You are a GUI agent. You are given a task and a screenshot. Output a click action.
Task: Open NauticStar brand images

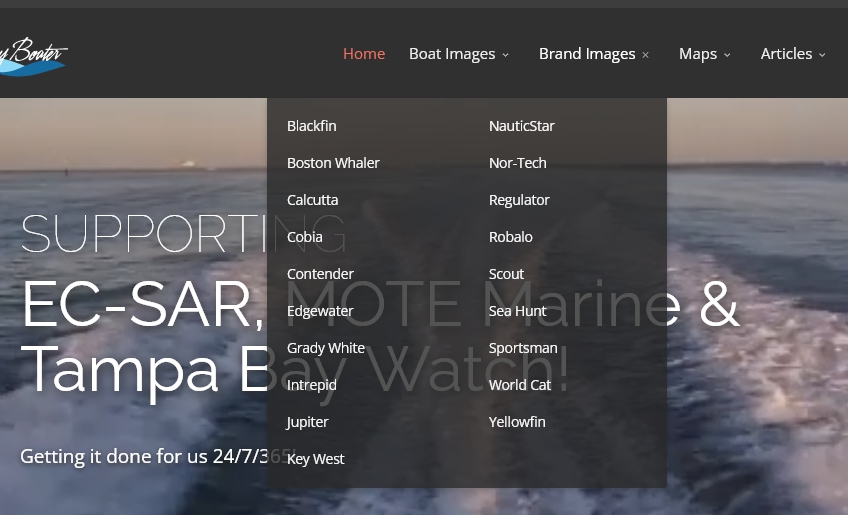521,126
